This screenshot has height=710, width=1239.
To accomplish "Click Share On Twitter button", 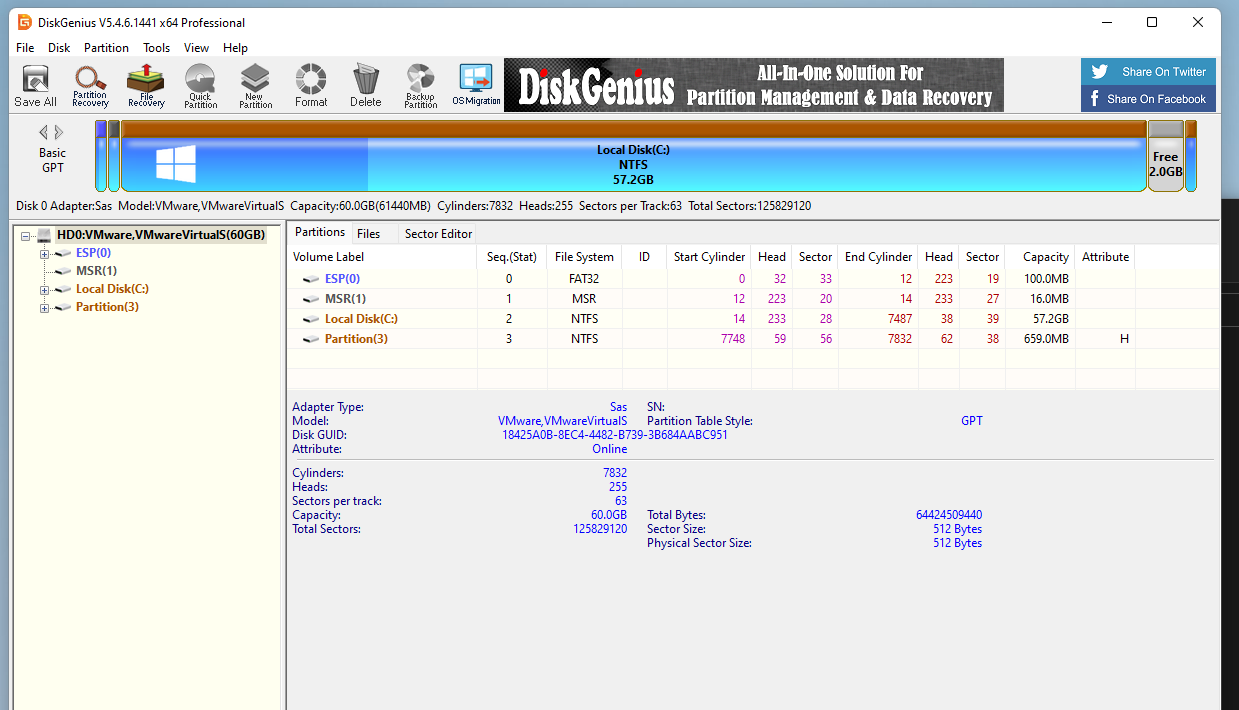I will (1148, 72).
